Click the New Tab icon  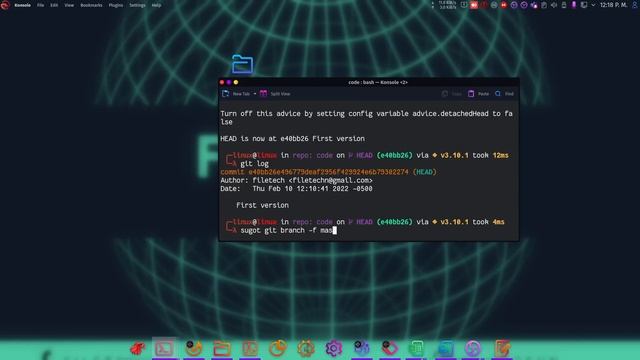point(225,94)
